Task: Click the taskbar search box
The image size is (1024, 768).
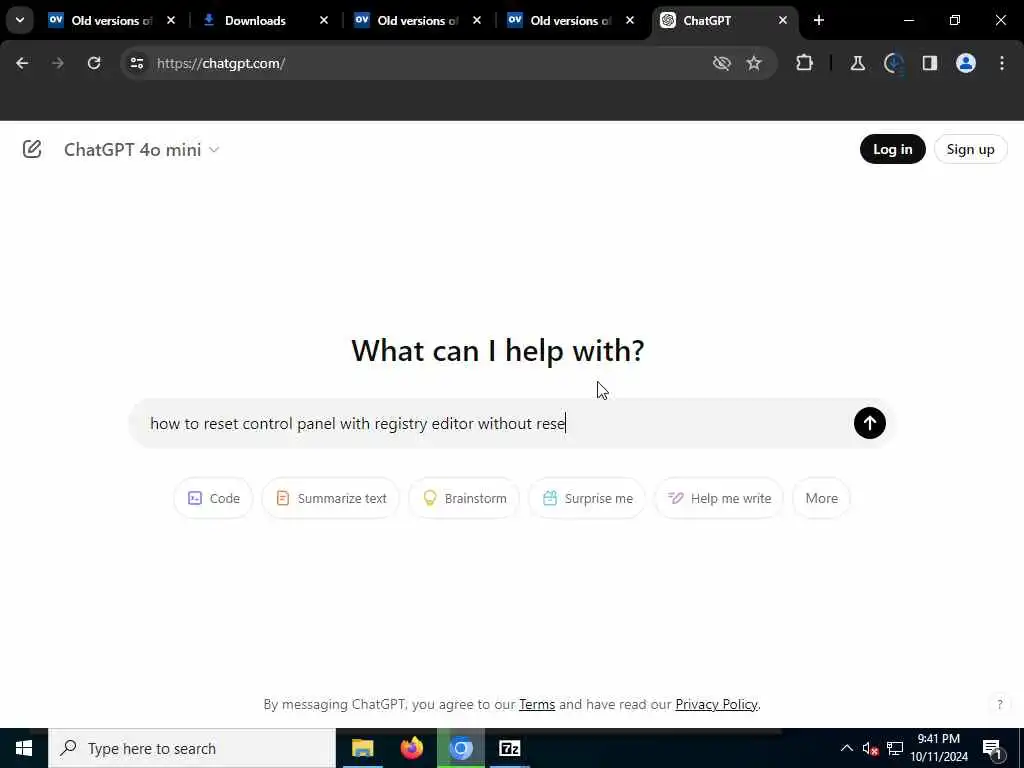Action: [x=192, y=748]
